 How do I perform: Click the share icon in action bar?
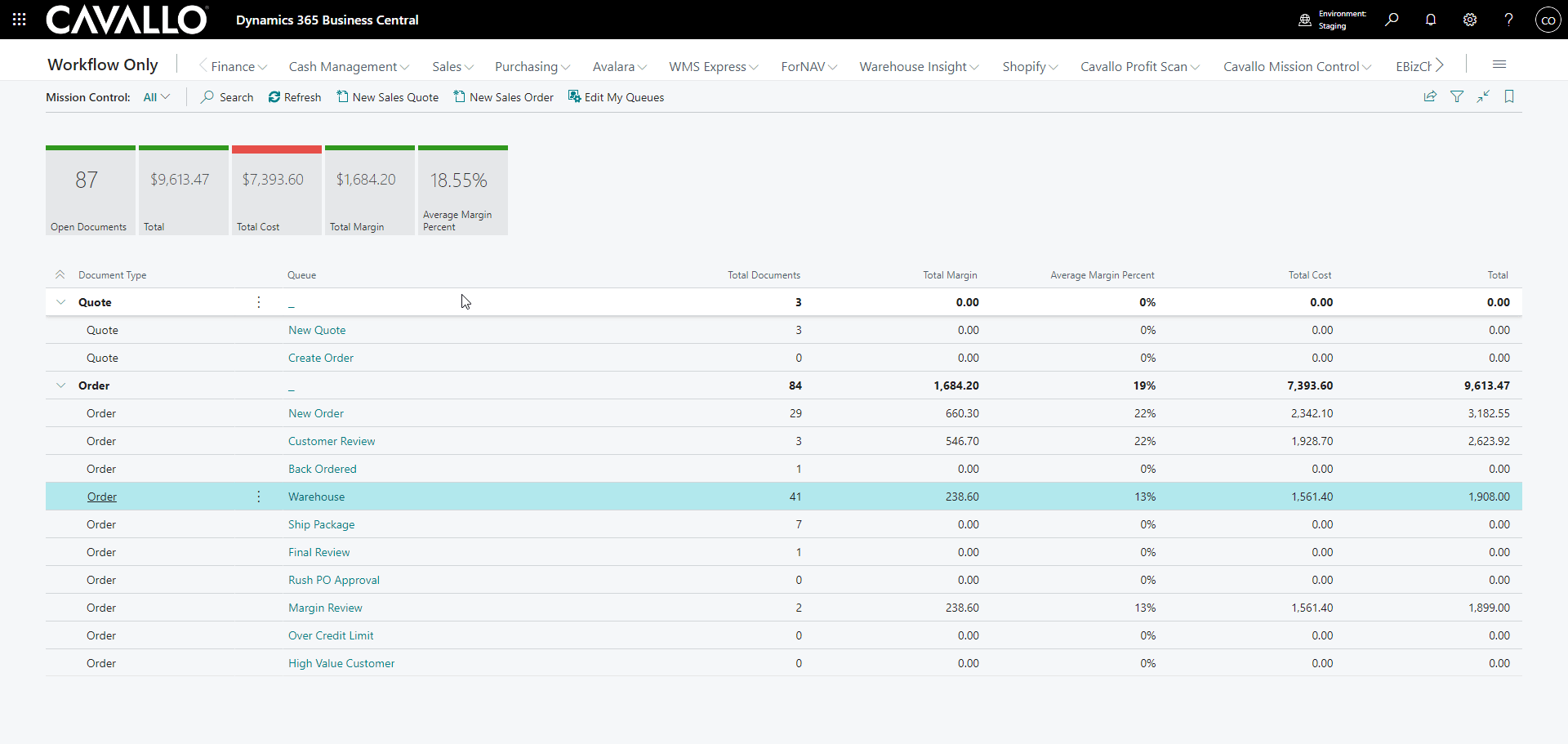[x=1430, y=96]
